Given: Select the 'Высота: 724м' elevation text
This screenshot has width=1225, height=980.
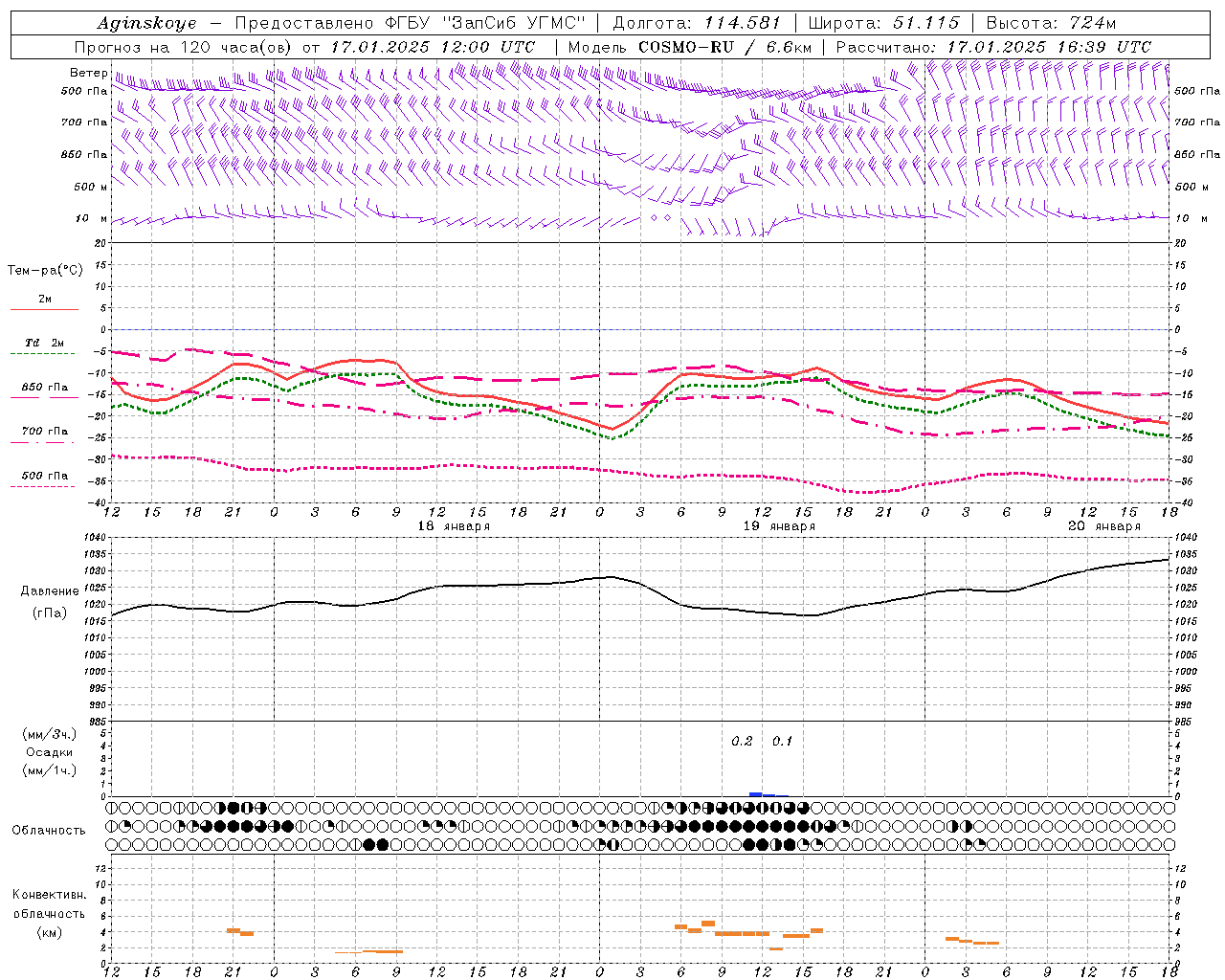Looking at the screenshot, I should [1051, 23].
